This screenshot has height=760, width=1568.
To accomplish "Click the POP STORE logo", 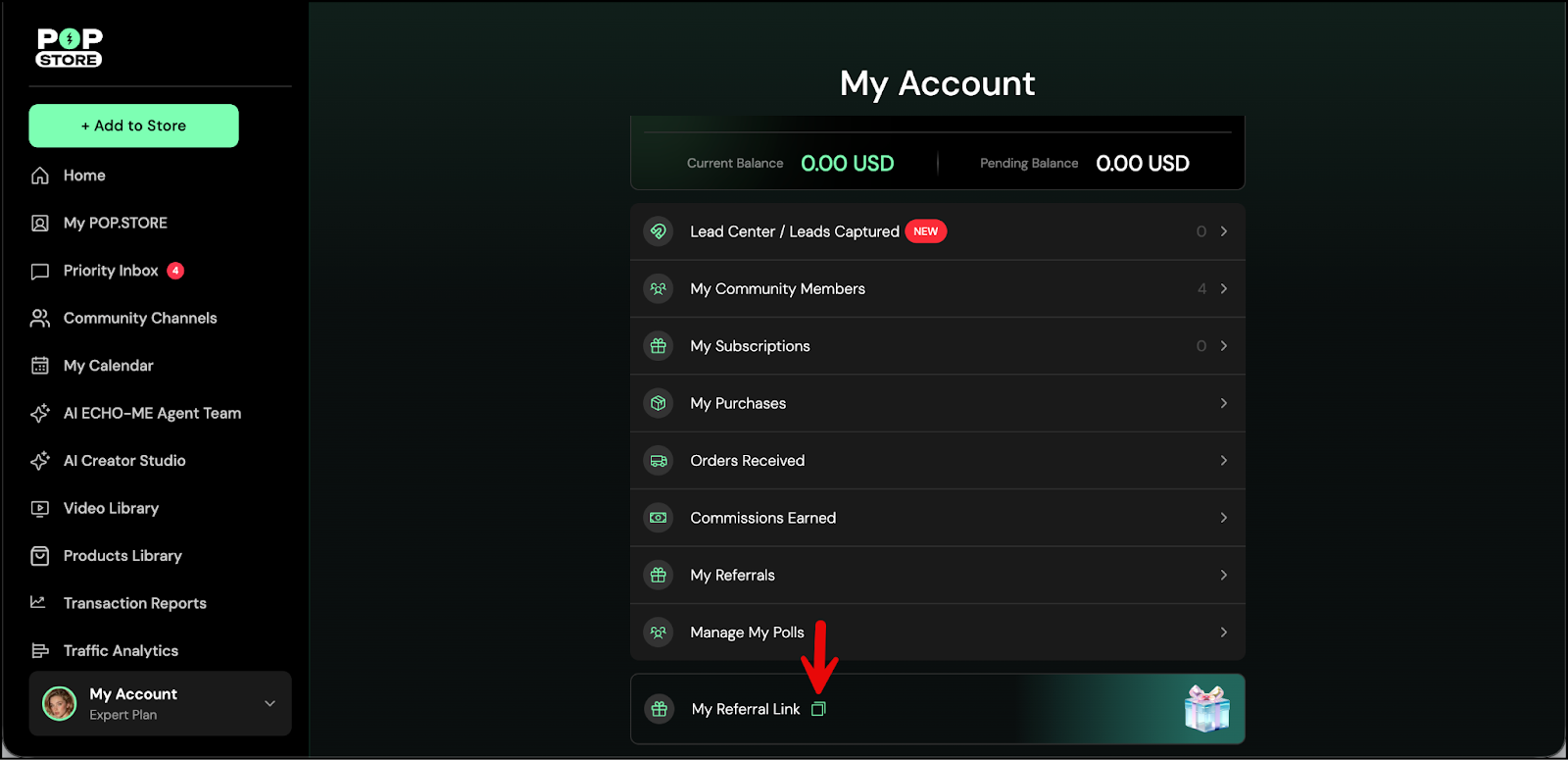I will tap(70, 48).
